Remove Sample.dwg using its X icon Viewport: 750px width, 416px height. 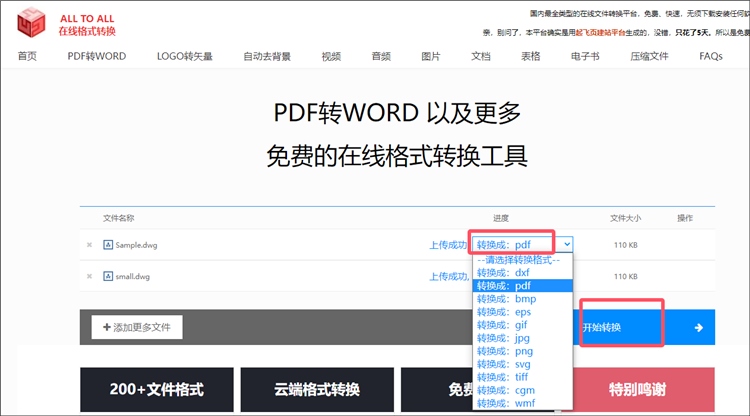tap(89, 245)
